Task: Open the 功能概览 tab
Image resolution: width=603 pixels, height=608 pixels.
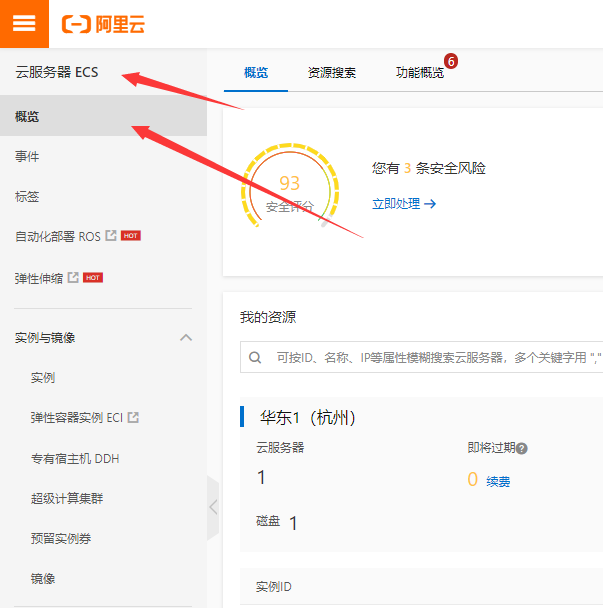Action: [420, 73]
